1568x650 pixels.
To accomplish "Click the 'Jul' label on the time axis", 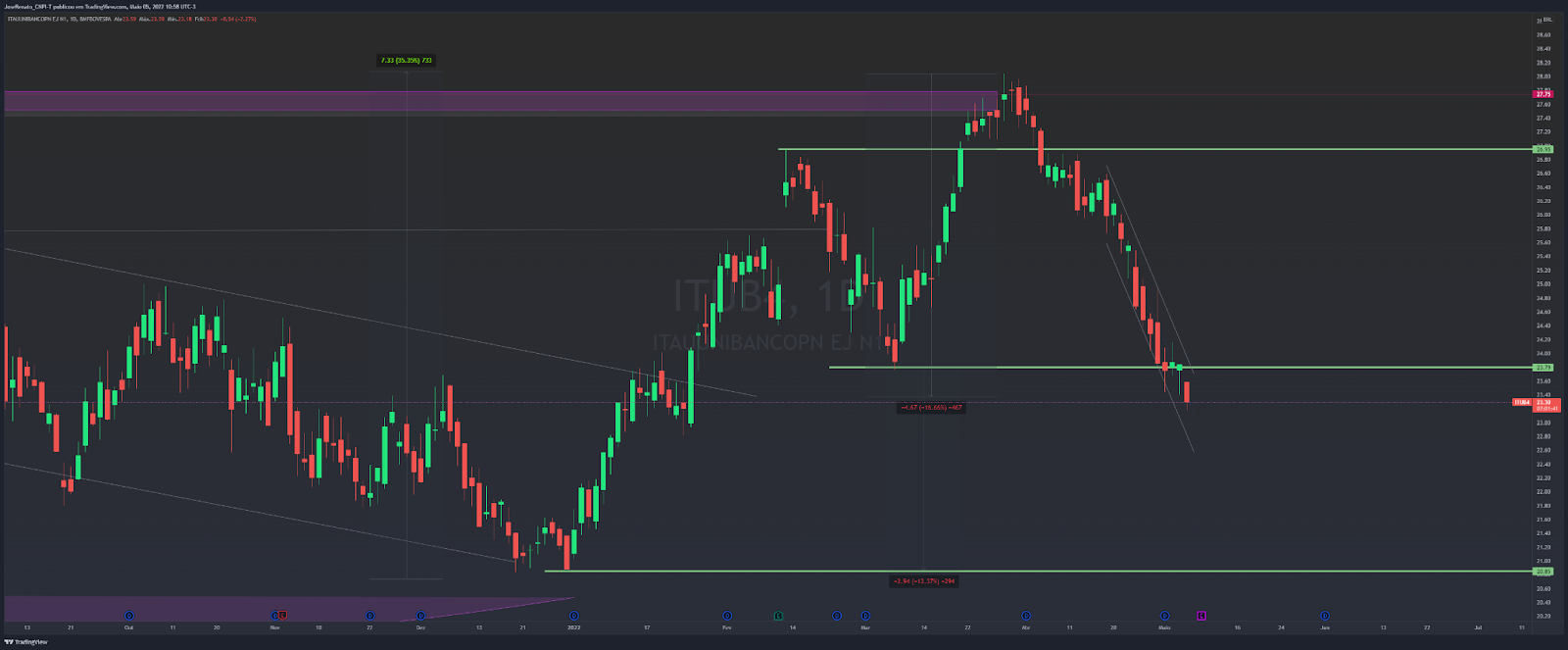I will (x=1478, y=627).
